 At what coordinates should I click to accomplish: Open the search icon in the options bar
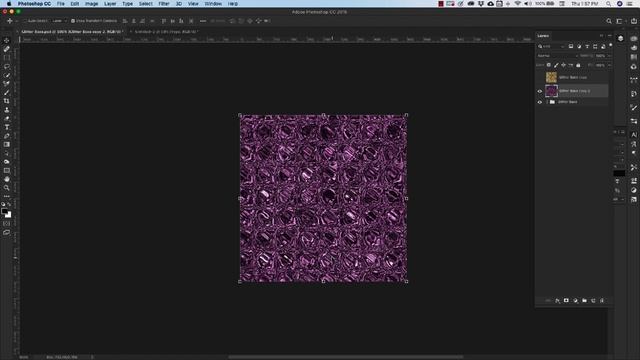pyautogui.click(x=609, y=21)
